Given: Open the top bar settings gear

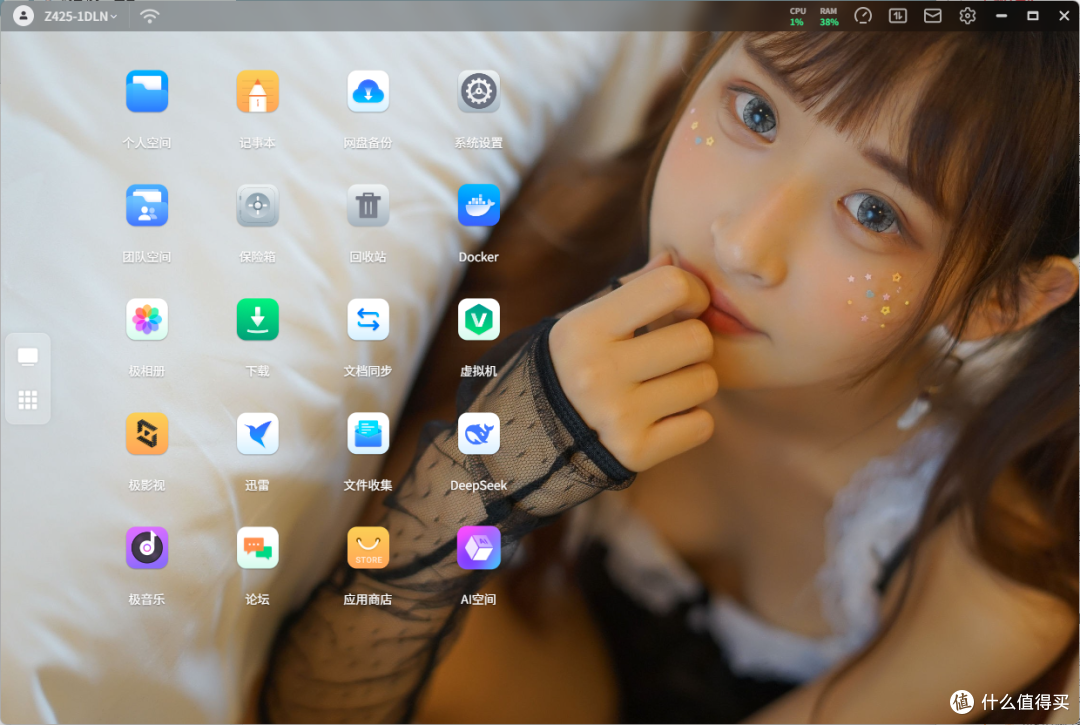Looking at the screenshot, I should (x=967, y=16).
